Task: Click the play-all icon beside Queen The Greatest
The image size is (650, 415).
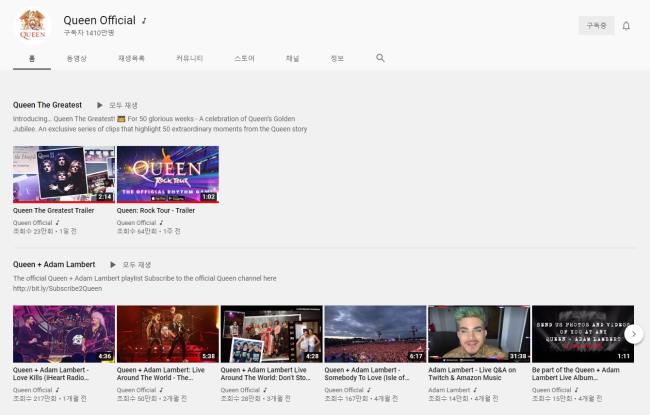Action: point(99,105)
